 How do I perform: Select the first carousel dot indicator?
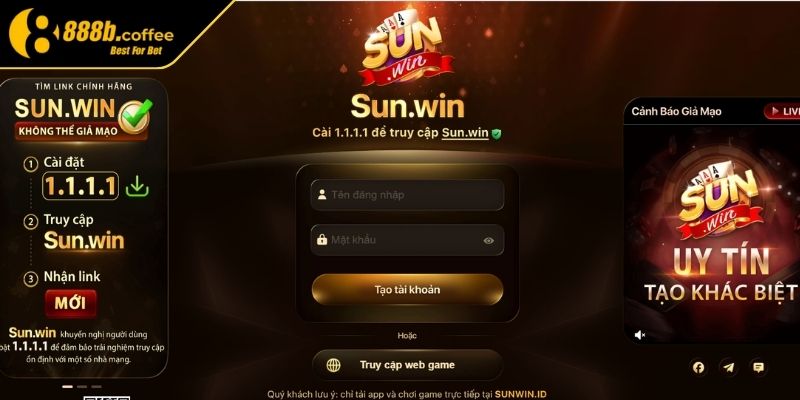pos(67,386)
